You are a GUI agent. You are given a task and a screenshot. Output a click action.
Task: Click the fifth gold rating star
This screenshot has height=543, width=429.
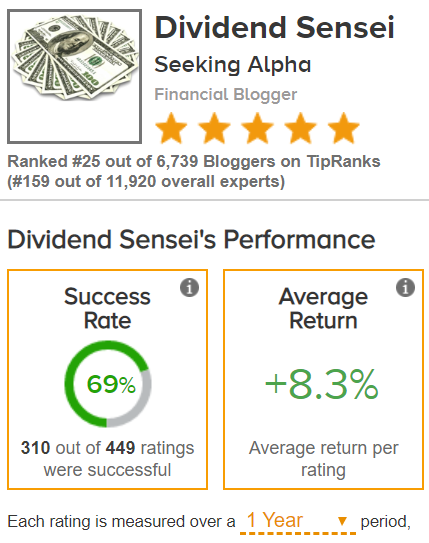343,128
